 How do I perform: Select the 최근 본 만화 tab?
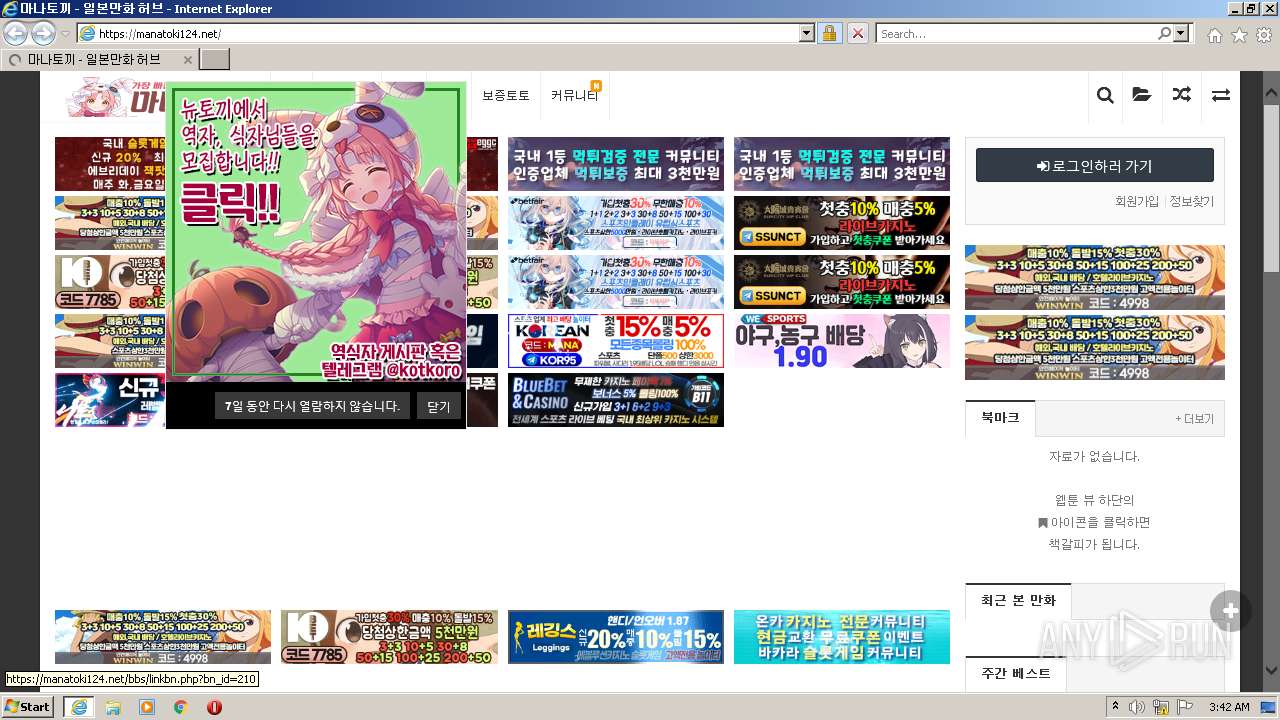[1018, 601]
